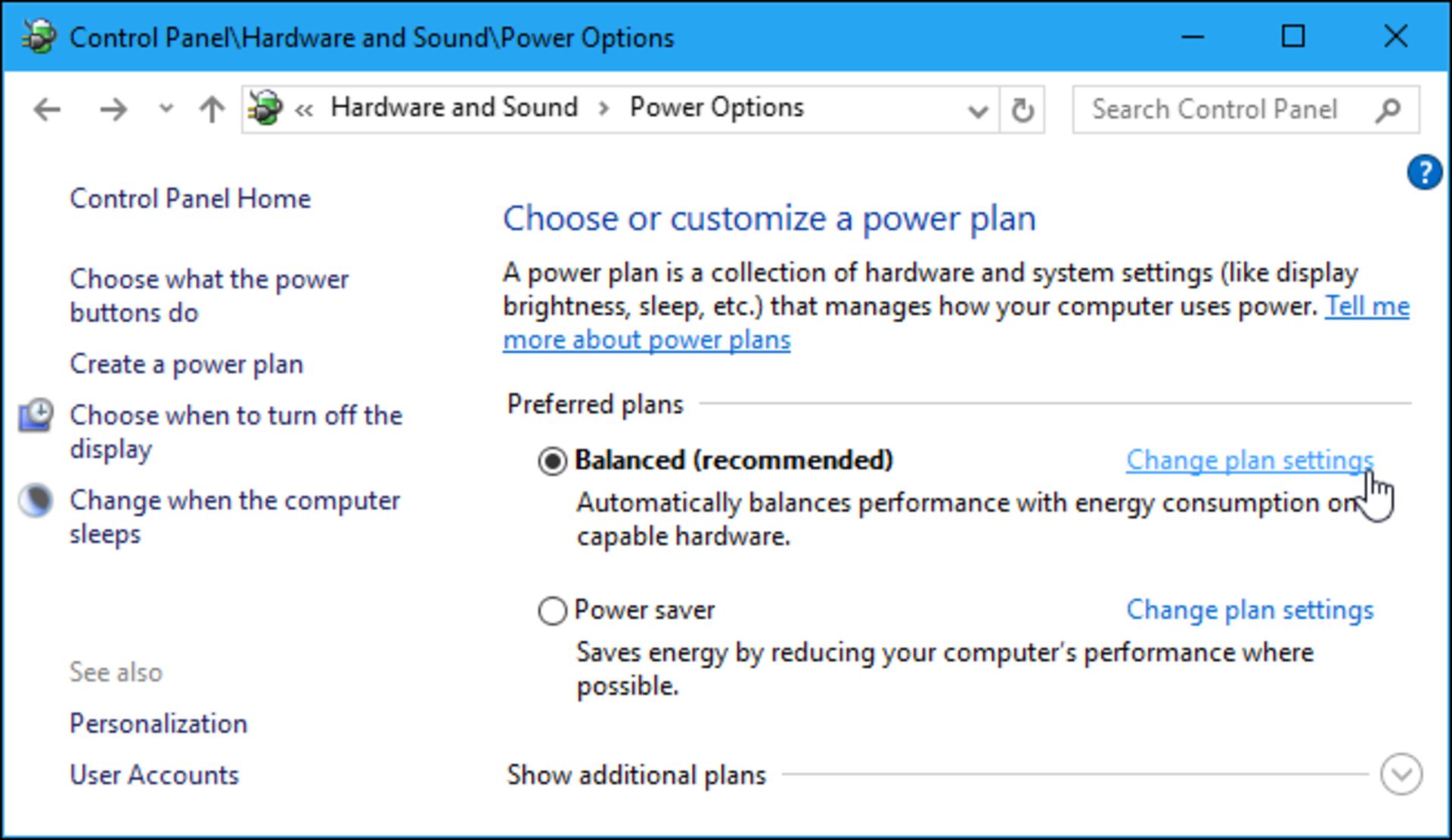The height and width of the screenshot is (840, 1452).
Task: Open the recent pages chevron beside navigation arrows
Action: (163, 108)
